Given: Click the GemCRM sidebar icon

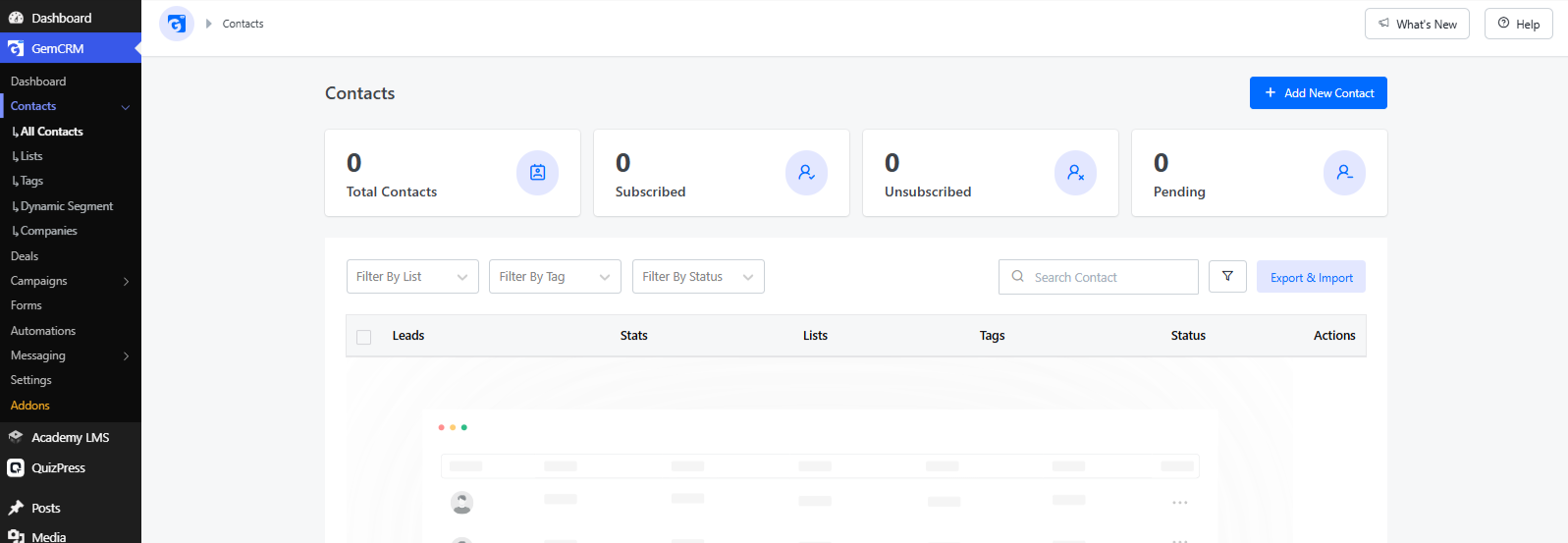Looking at the screenshot, I should pyautogui.click(x=16, y=48).
